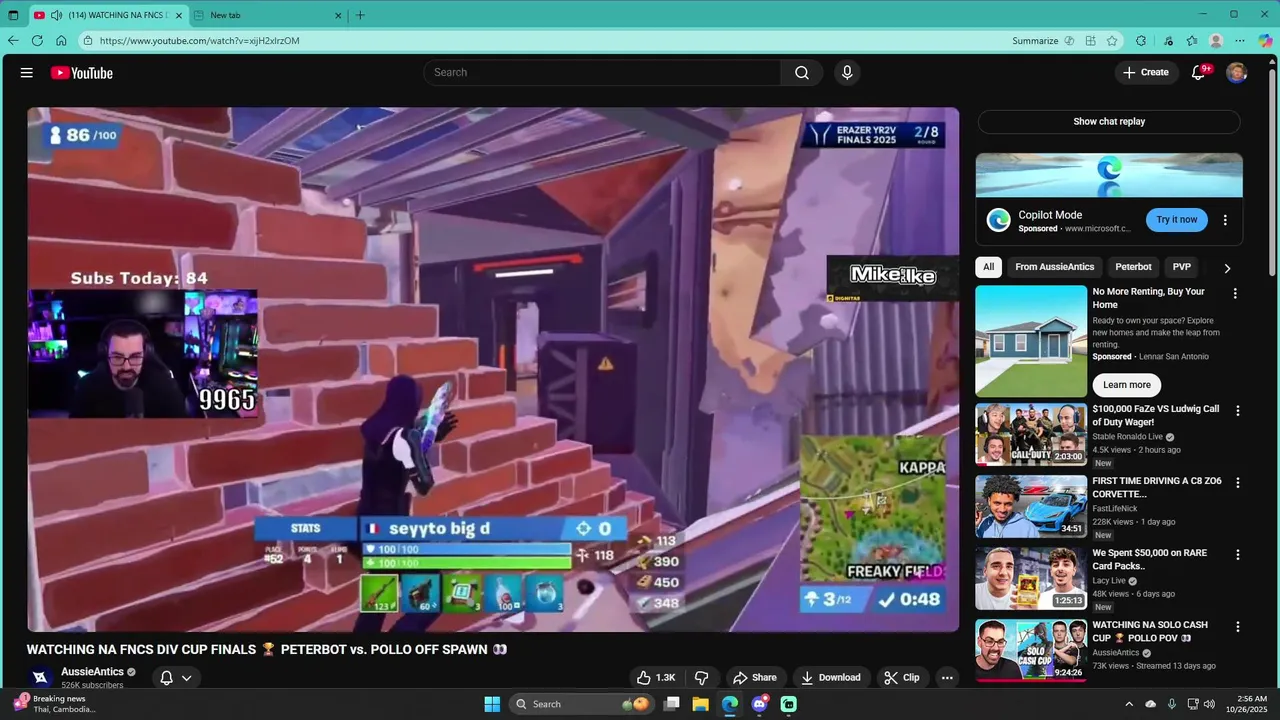Open a new browser tab

(x=360, y=15)
